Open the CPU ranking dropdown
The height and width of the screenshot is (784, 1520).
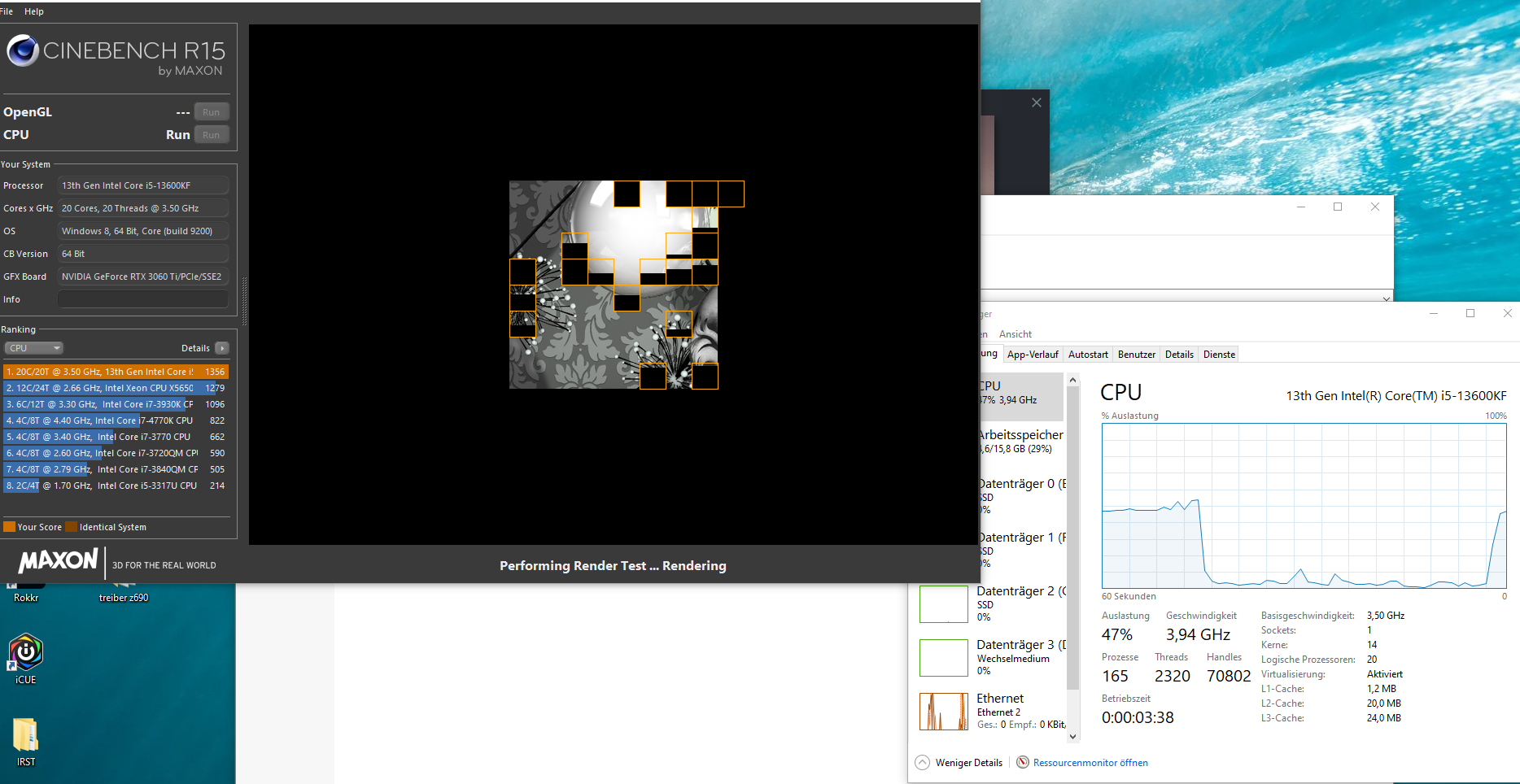[x=34, y=348]
